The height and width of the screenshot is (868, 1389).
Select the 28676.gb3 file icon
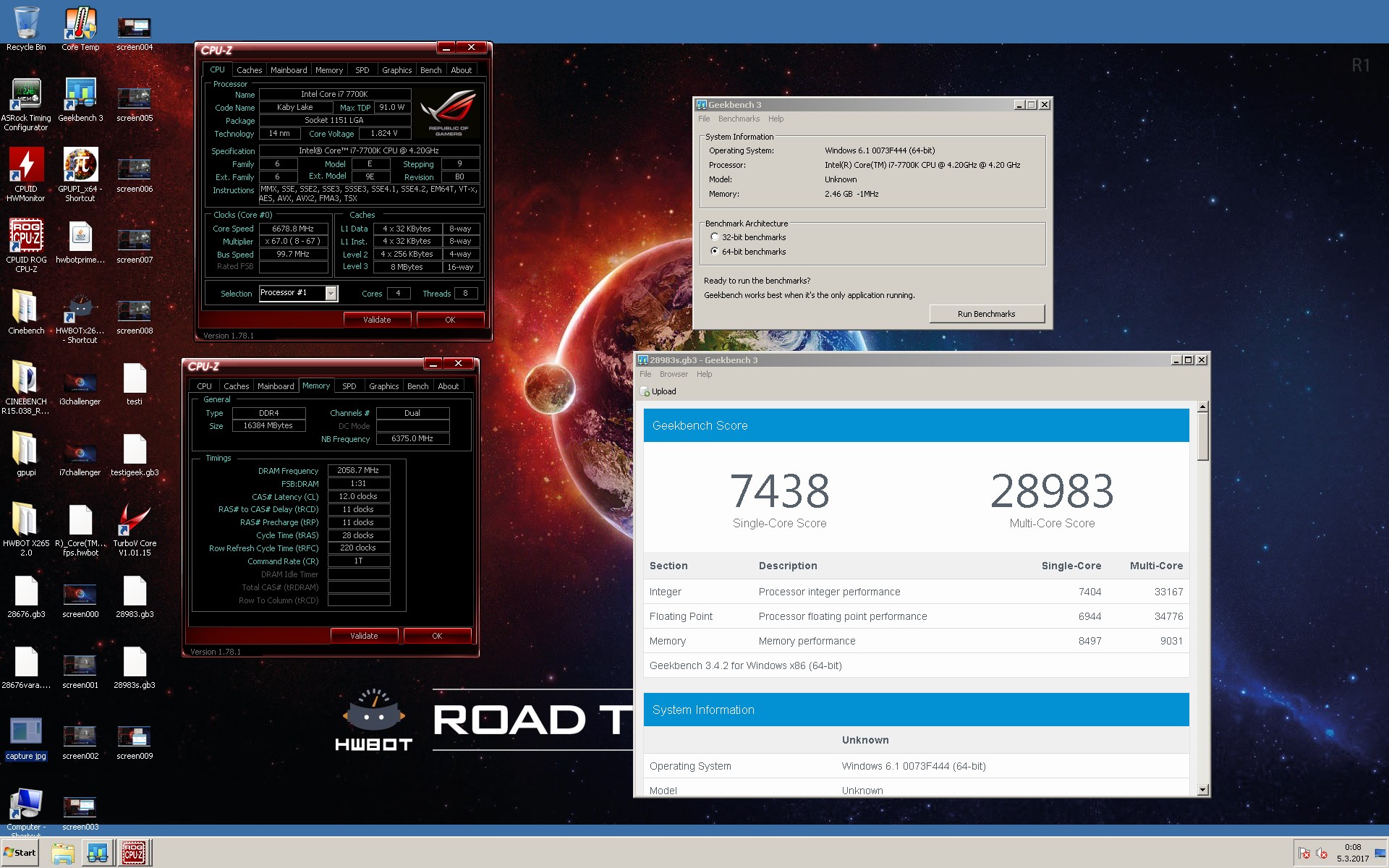pyautogui.click(x=26, y=595)
